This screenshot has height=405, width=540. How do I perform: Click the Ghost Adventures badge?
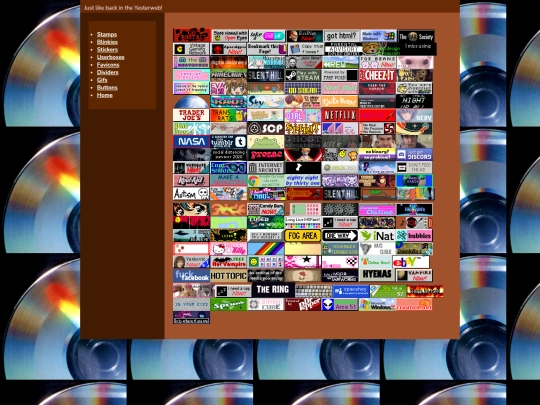tap(303, 142)
